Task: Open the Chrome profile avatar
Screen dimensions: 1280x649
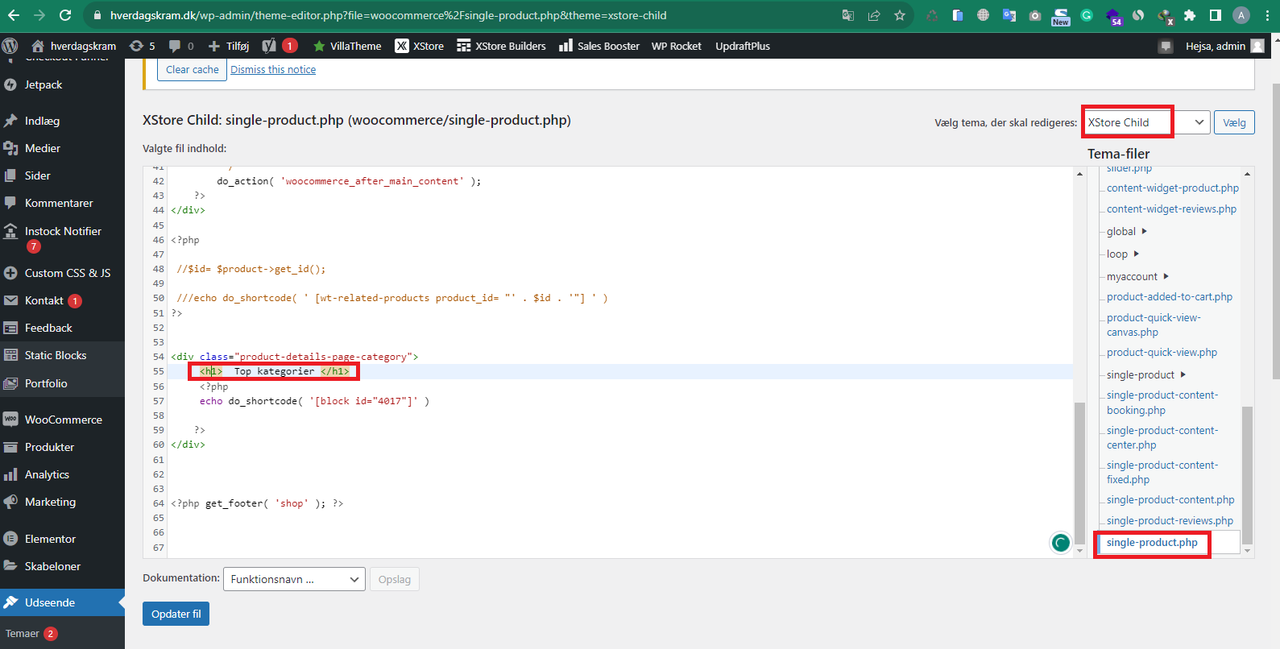Action: coord(1241,16)
